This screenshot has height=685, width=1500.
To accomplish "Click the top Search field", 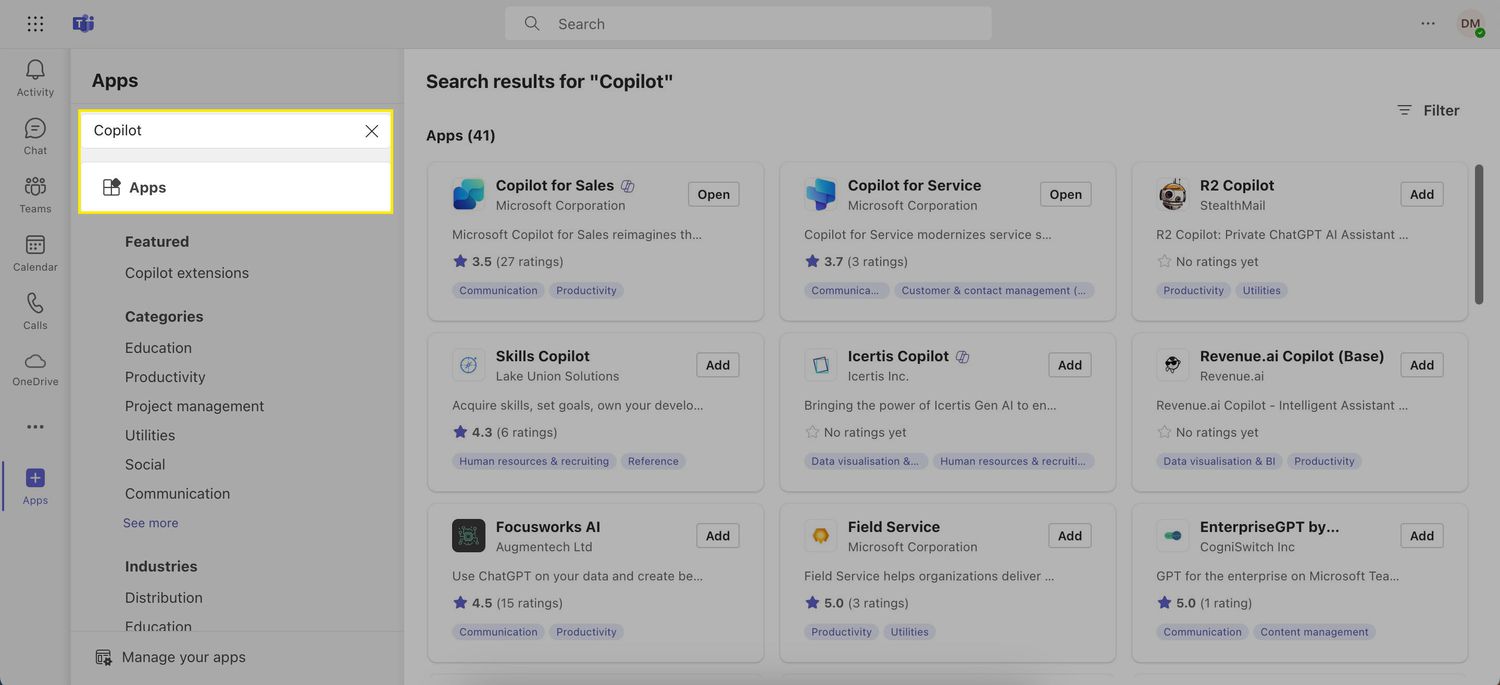I will pyautogui.click(x=748, y=24).
